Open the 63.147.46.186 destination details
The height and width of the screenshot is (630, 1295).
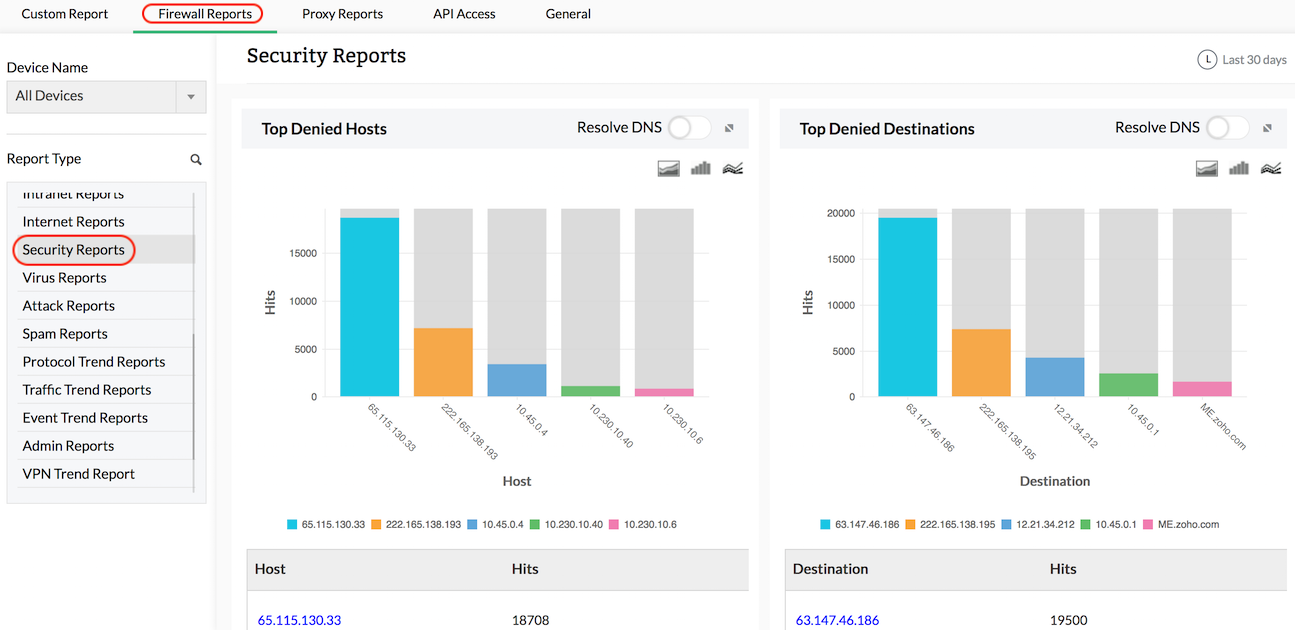837,620
